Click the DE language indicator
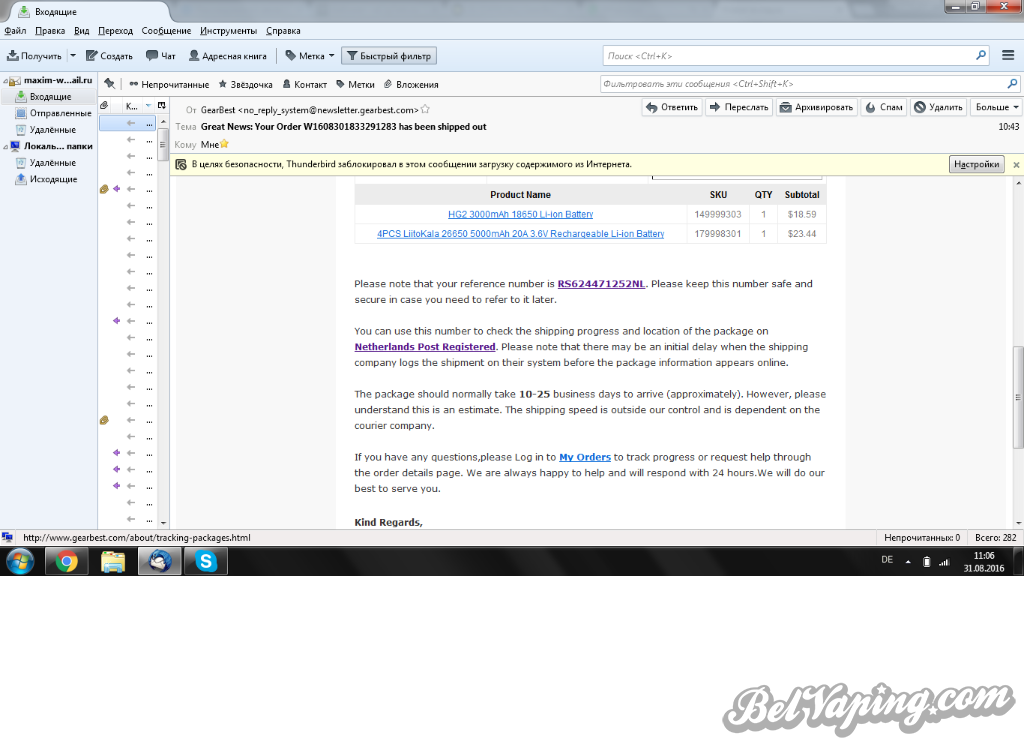This screenshot has height=750, width=1024. (887, 560)
